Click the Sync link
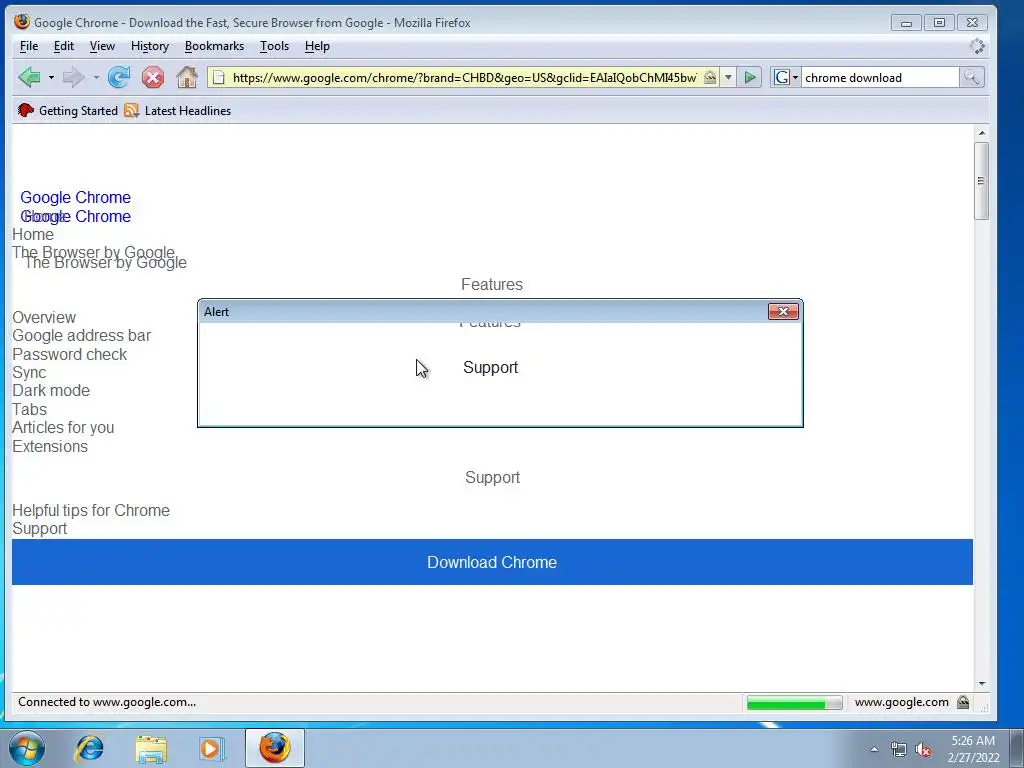The image size is (1024, 768). pos(29,373)
